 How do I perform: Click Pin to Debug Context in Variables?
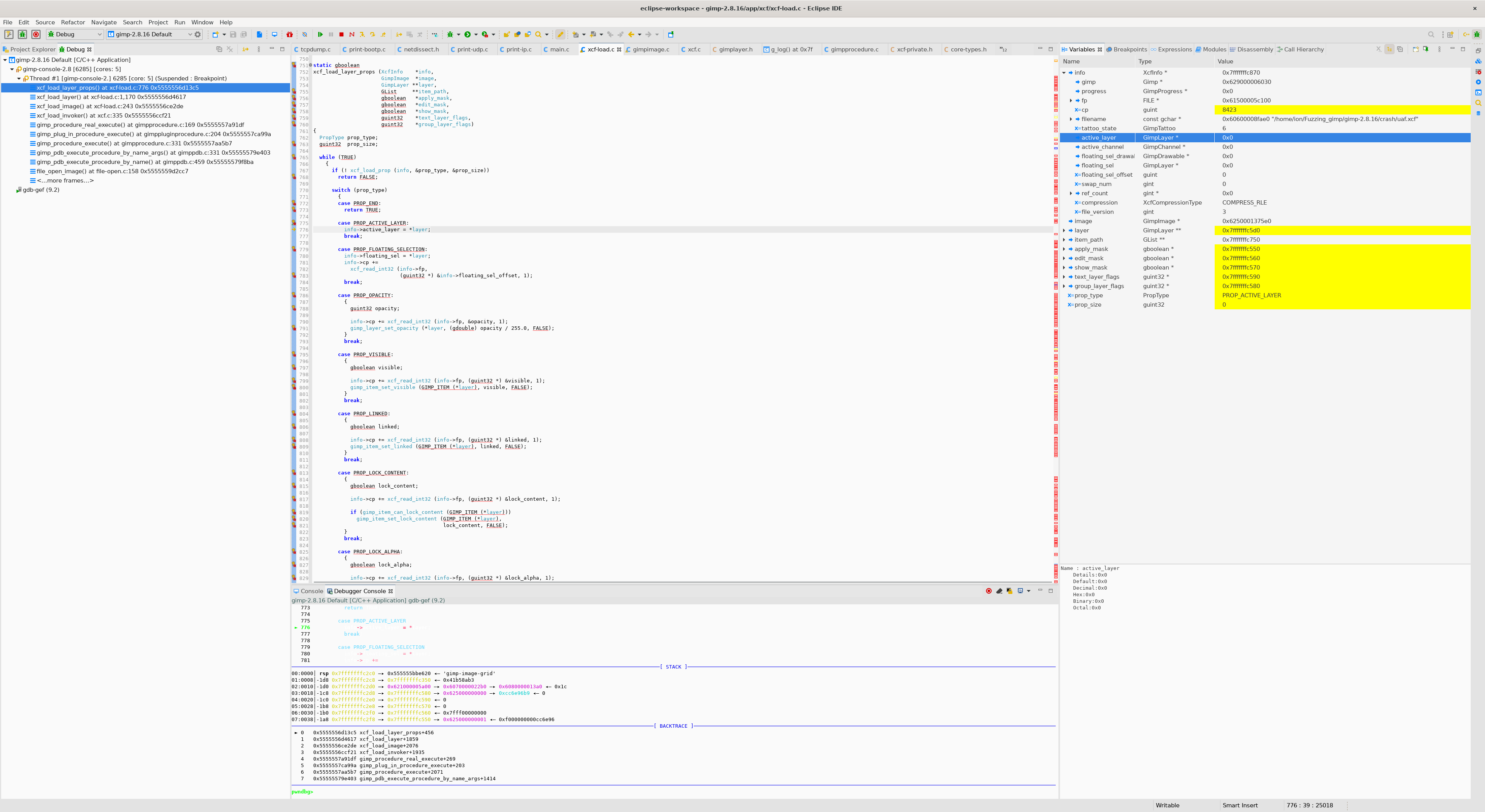pos(1426,49)
